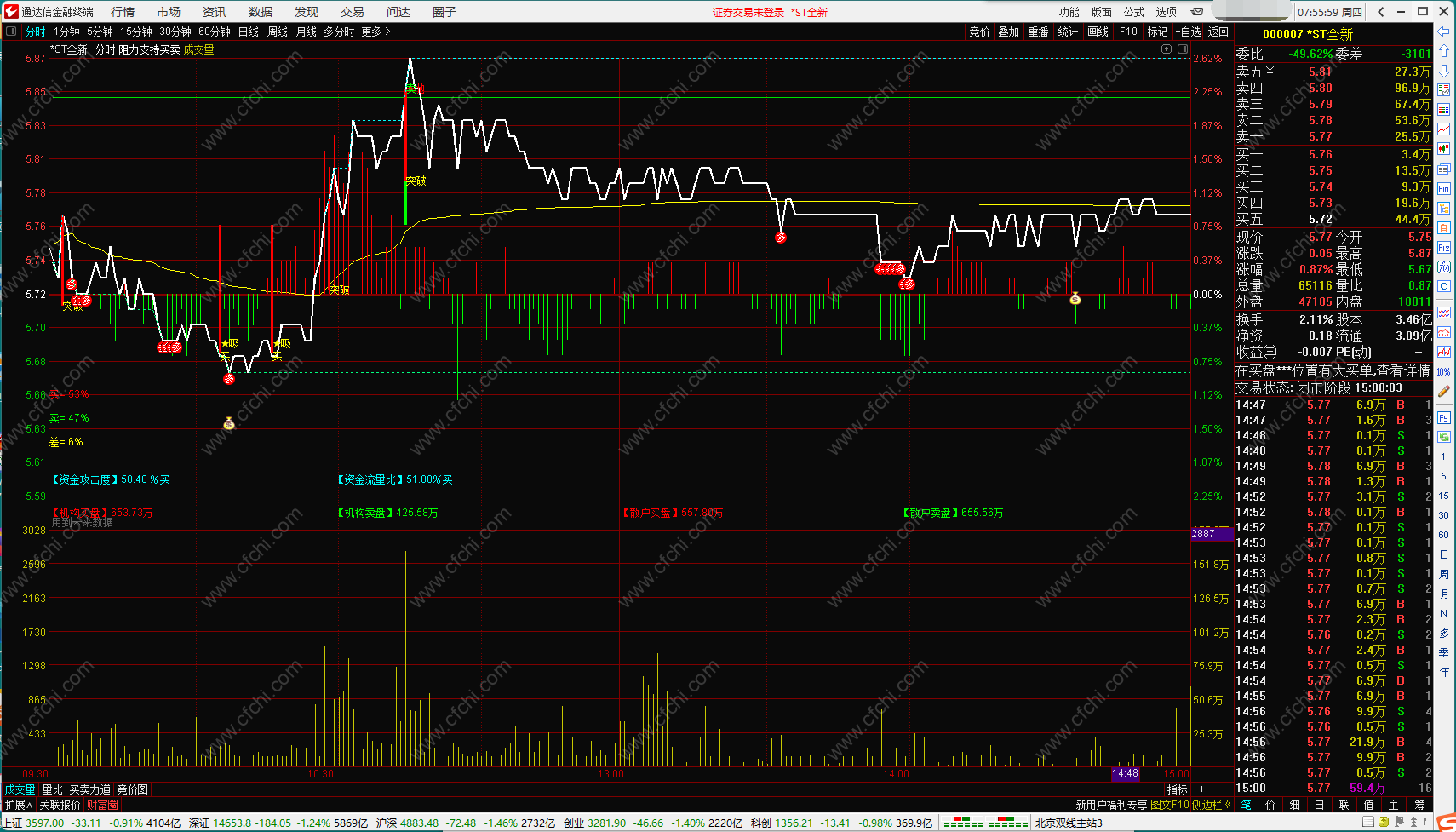Collapse the 侧边栏 sidebar
The height and width of the screenshot is (832, 1456).
[1212, 805]
